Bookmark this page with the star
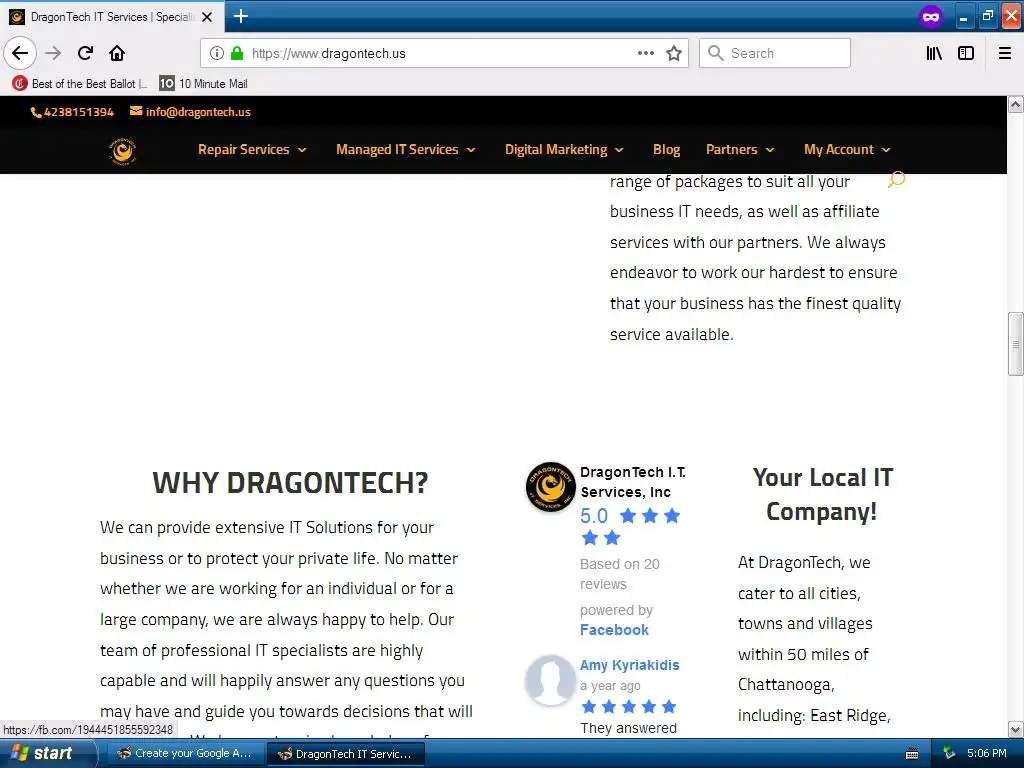 674,53
